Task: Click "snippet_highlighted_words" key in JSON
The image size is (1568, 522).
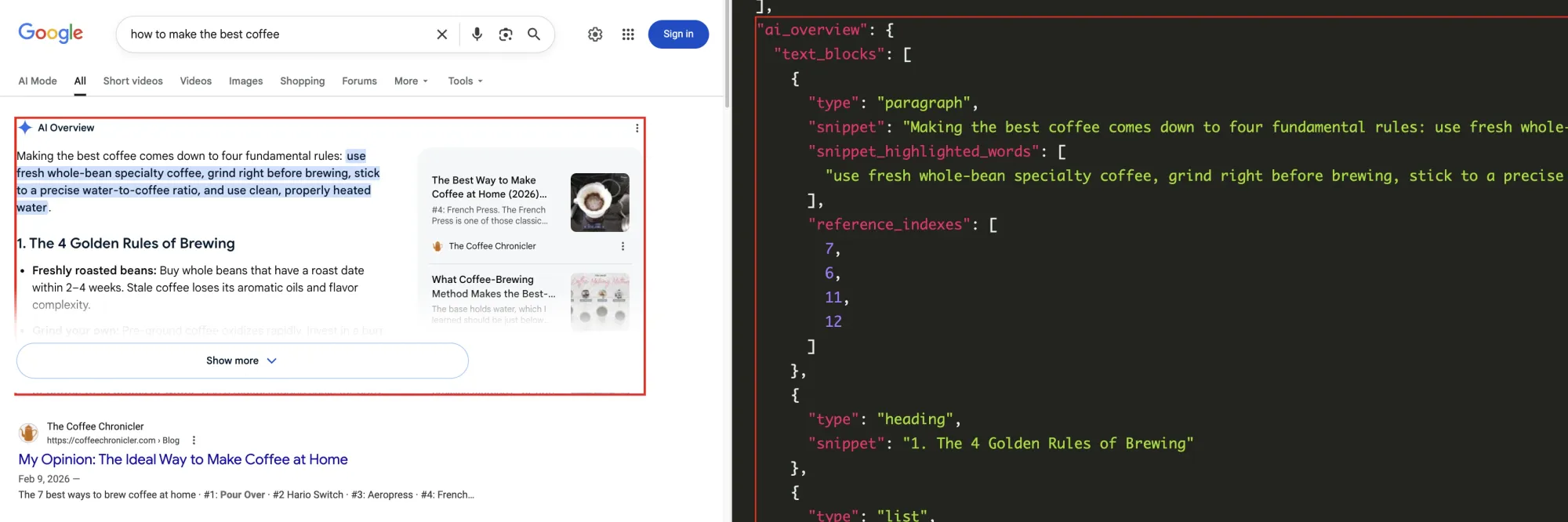Action: coord(924,151)
